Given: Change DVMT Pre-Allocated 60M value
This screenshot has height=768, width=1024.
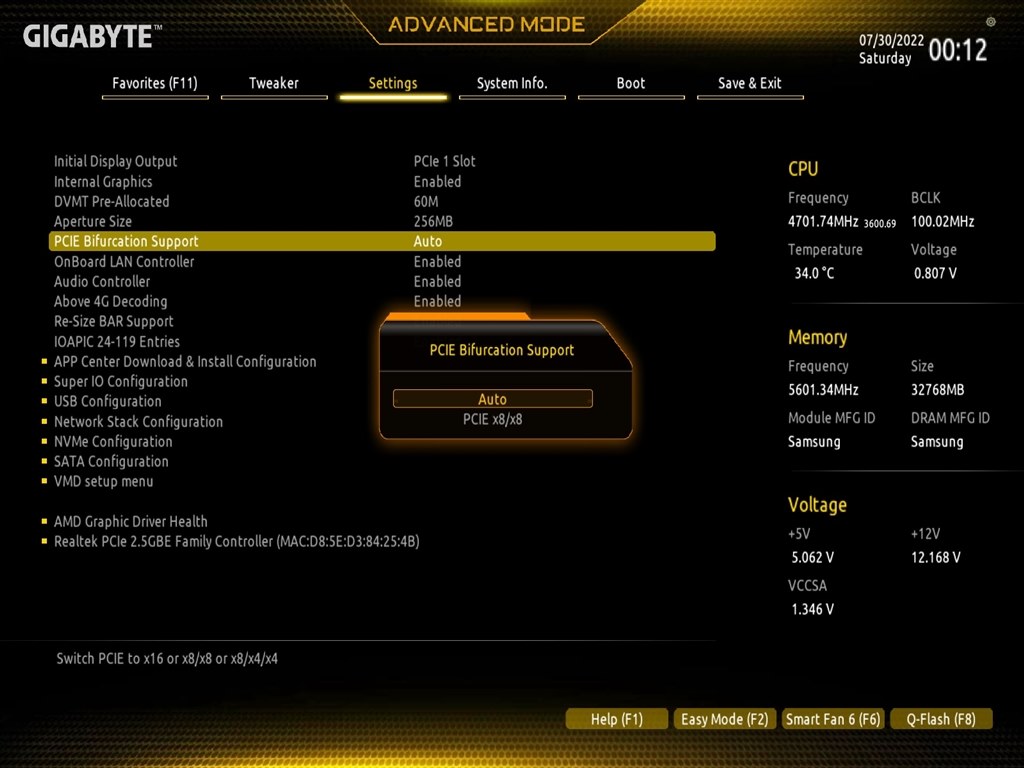Looking at the screenshot, I should pyautogui.click(x=426, y=201).
